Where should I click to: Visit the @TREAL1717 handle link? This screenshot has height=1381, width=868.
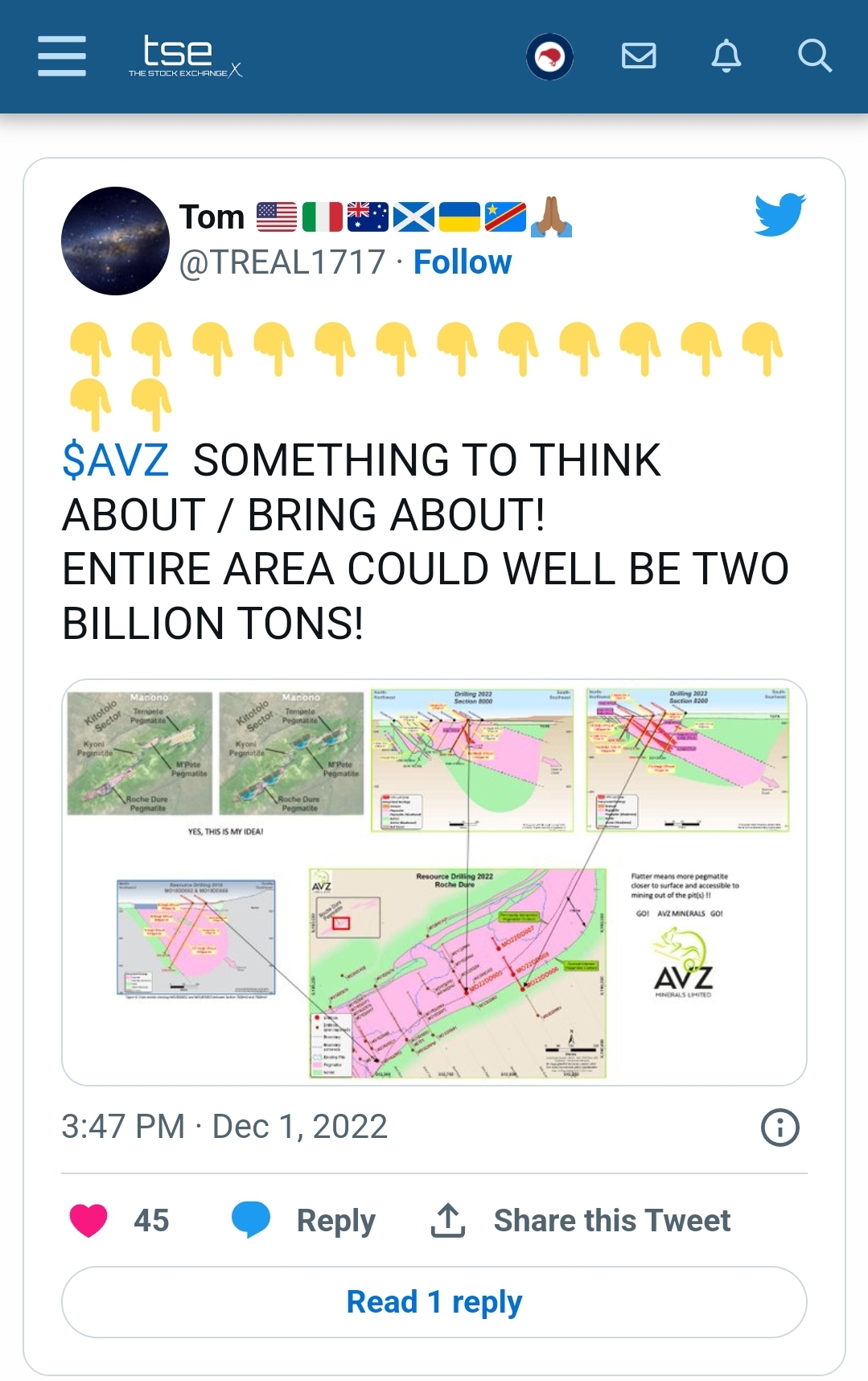[x=282, y=262]
